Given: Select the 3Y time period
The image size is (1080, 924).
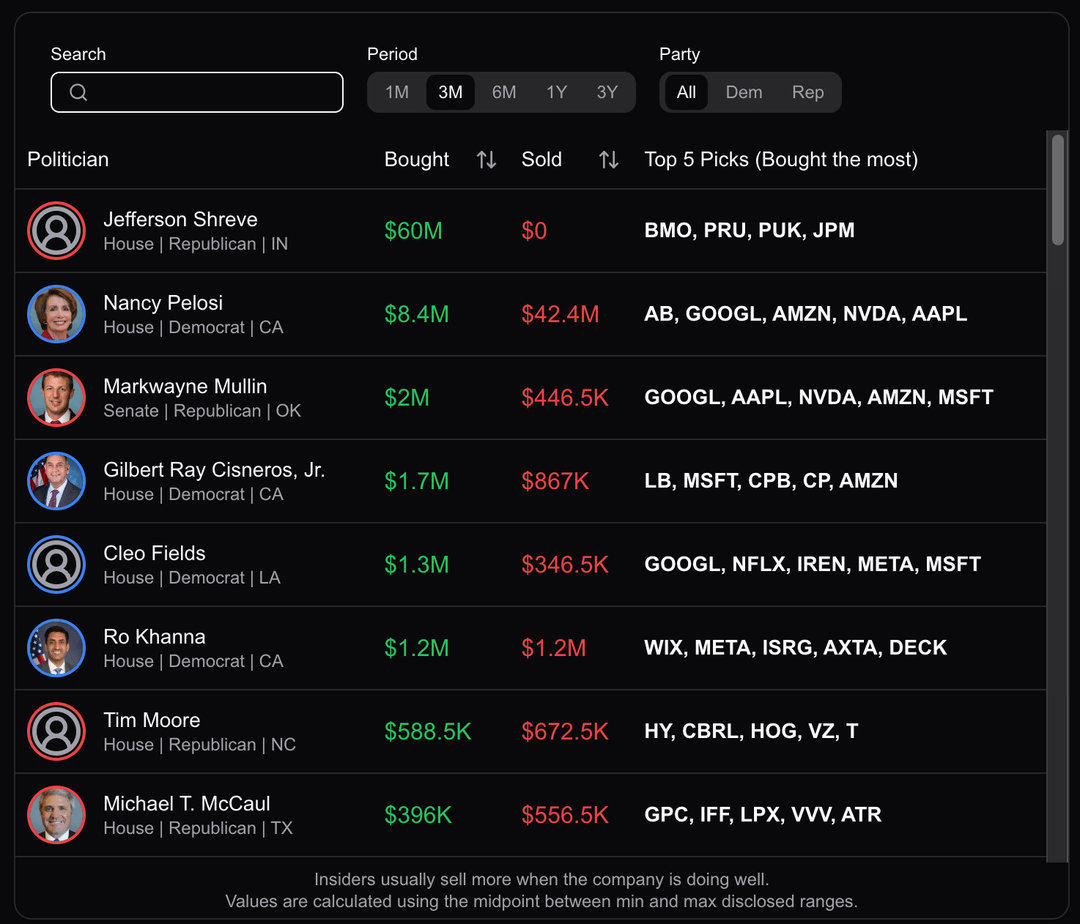Looking at the screenshot, I should [607, 92].
